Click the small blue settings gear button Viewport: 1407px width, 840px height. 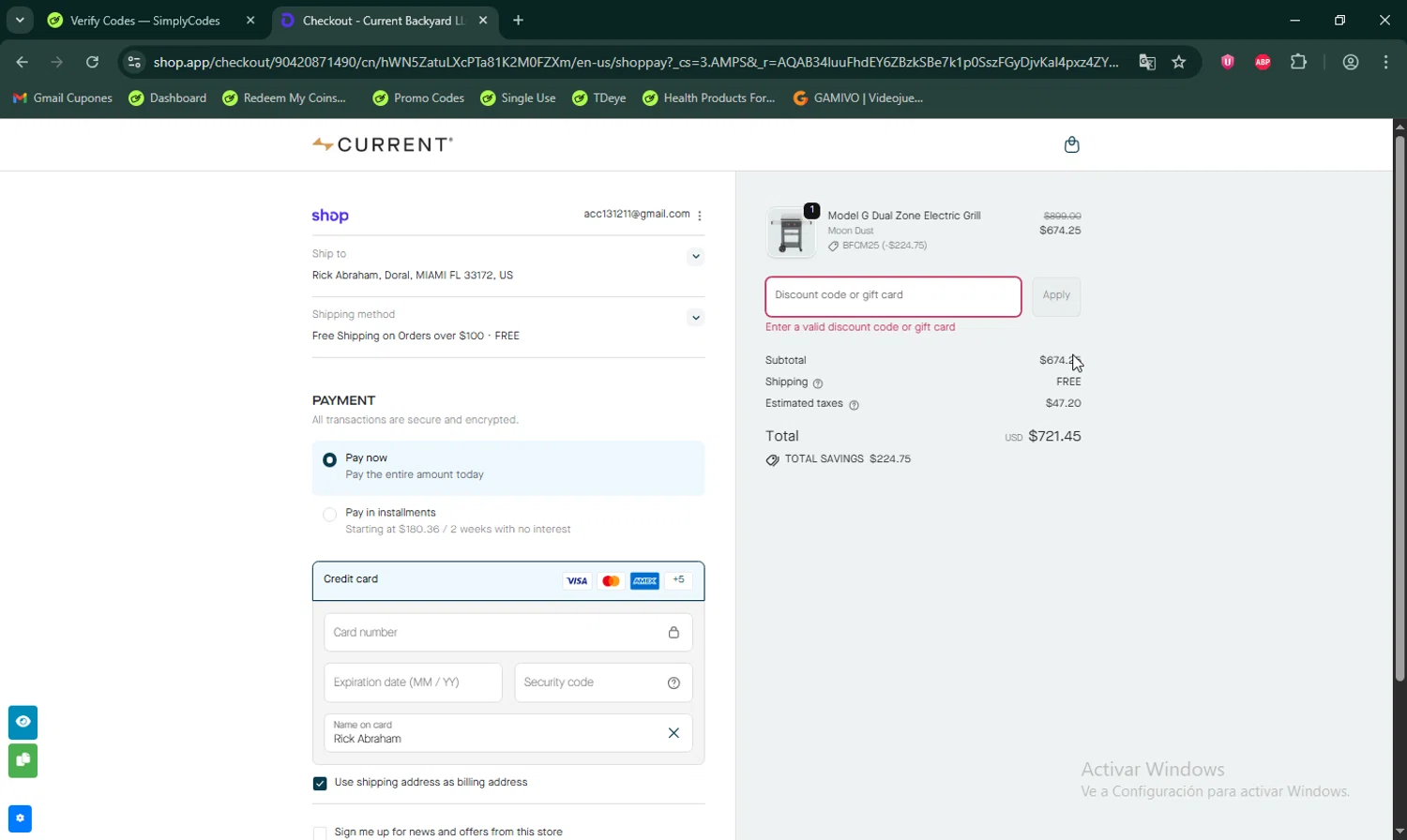[20, 818]
